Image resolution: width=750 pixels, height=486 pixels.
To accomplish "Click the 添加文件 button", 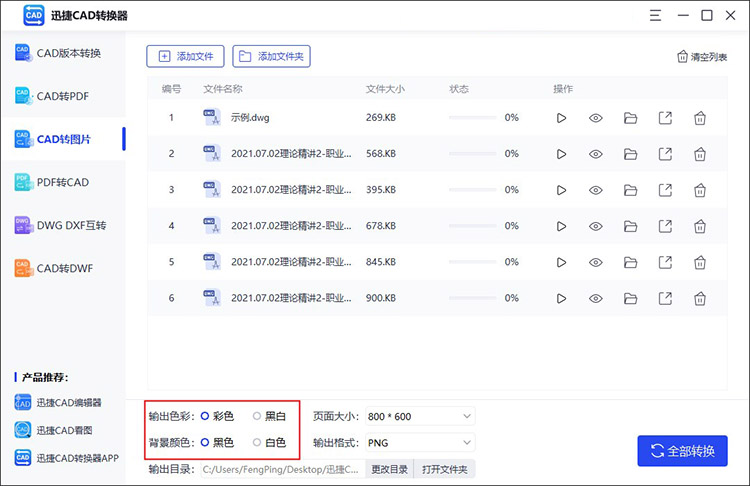I will click(185, 56).
